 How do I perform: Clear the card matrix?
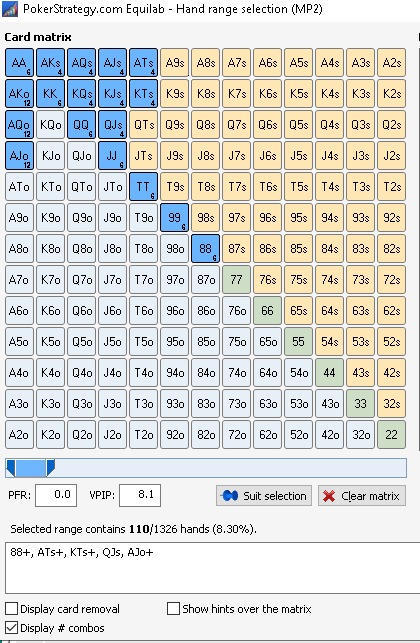[362, 496]
